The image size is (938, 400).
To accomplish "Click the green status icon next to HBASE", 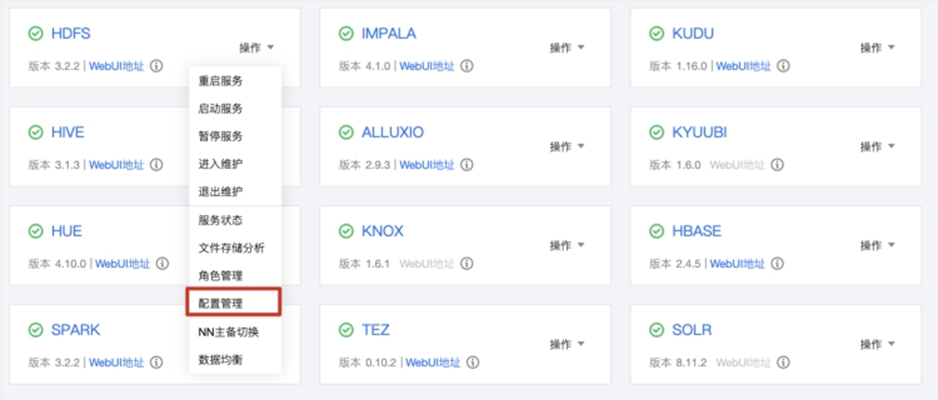I will [657, 231].
